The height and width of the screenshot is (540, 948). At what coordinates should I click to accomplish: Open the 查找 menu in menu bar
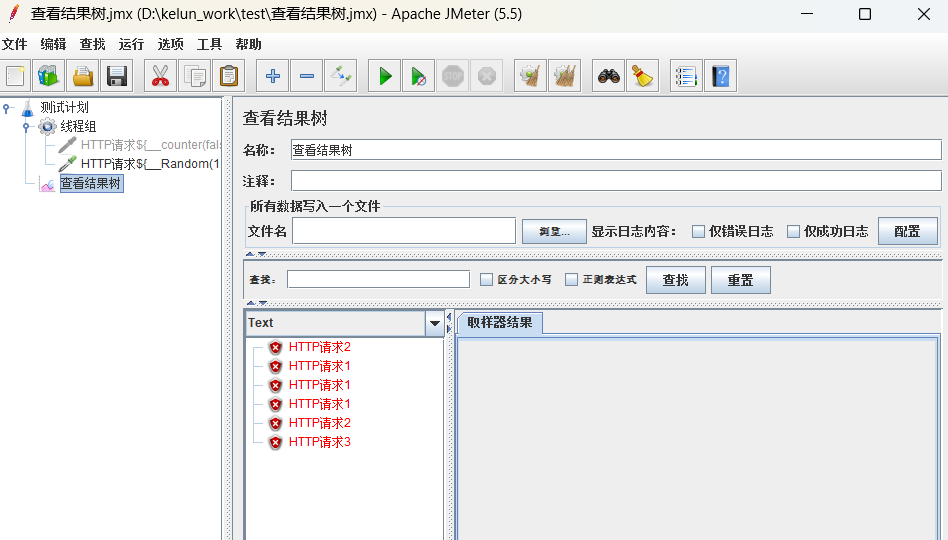click(93, 44)
